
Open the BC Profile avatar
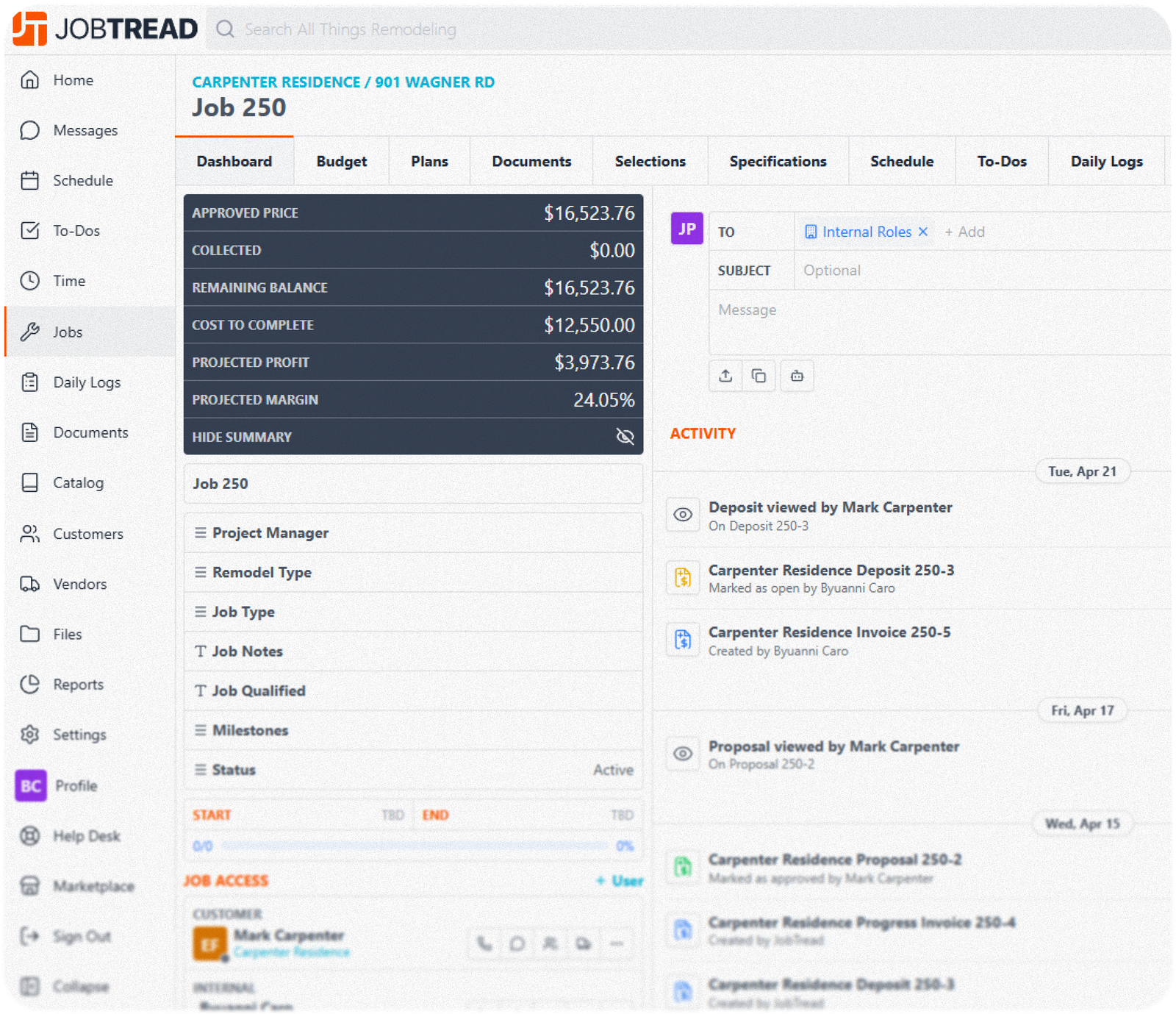[x=31, y=785]
